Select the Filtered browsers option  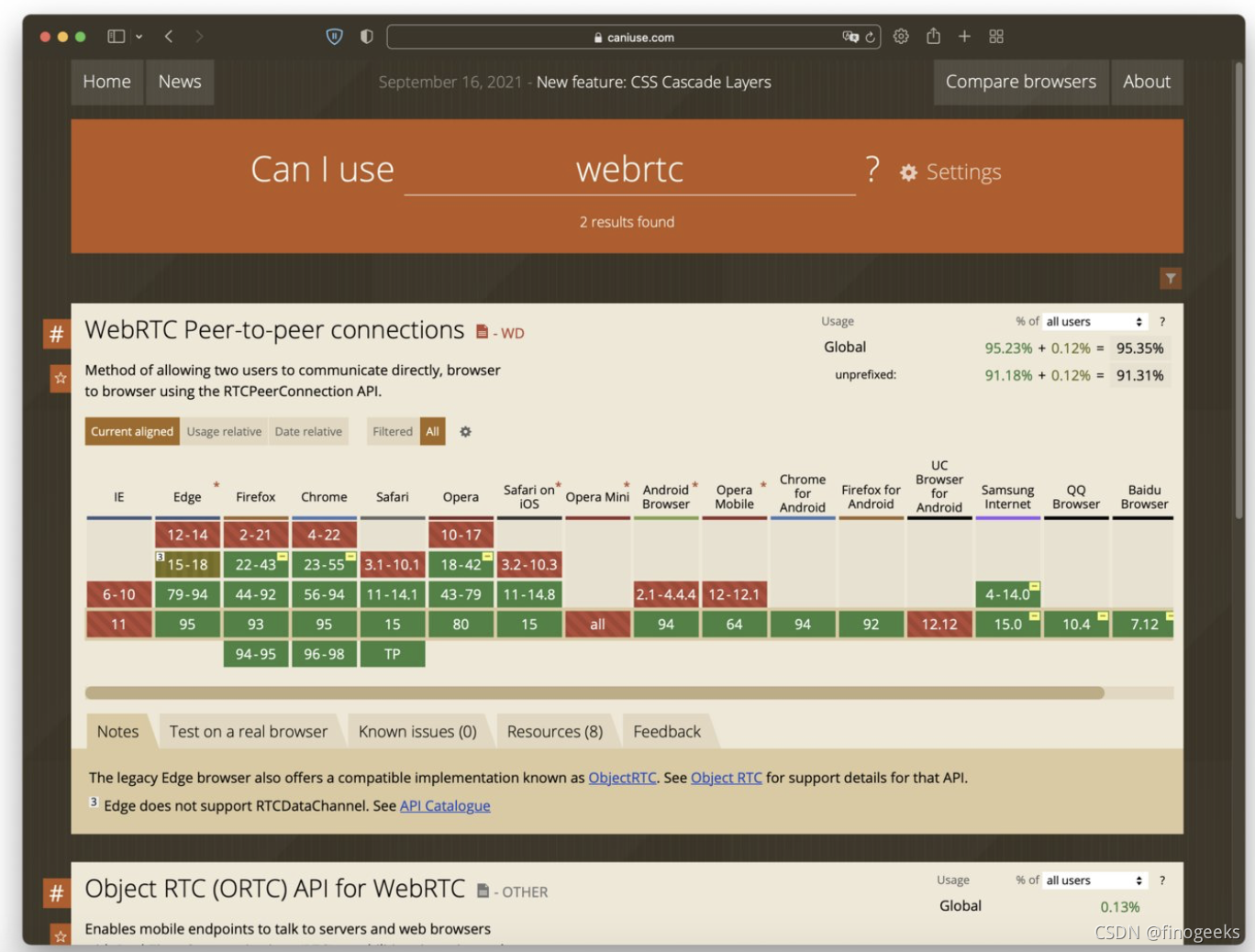point(393,432)
